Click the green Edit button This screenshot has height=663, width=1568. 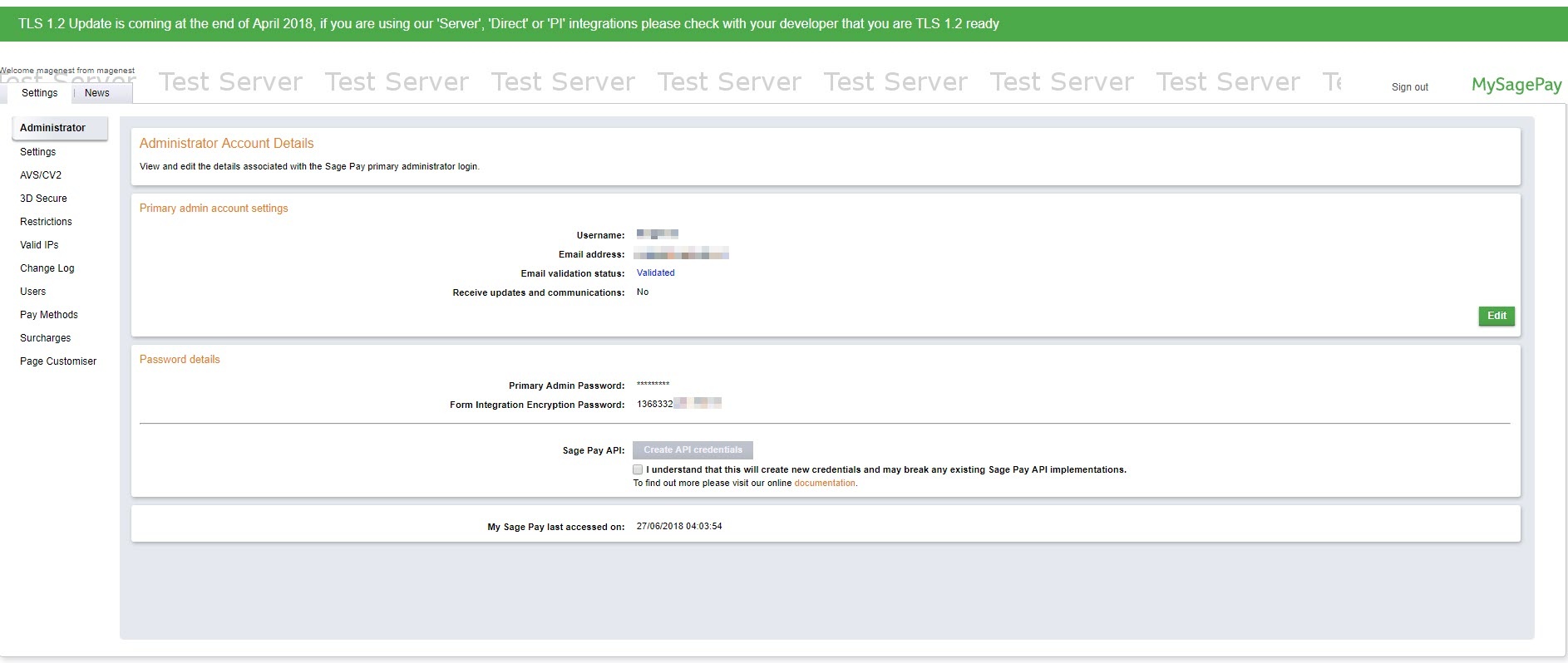pyautogui.click(x=1497, y=316)
